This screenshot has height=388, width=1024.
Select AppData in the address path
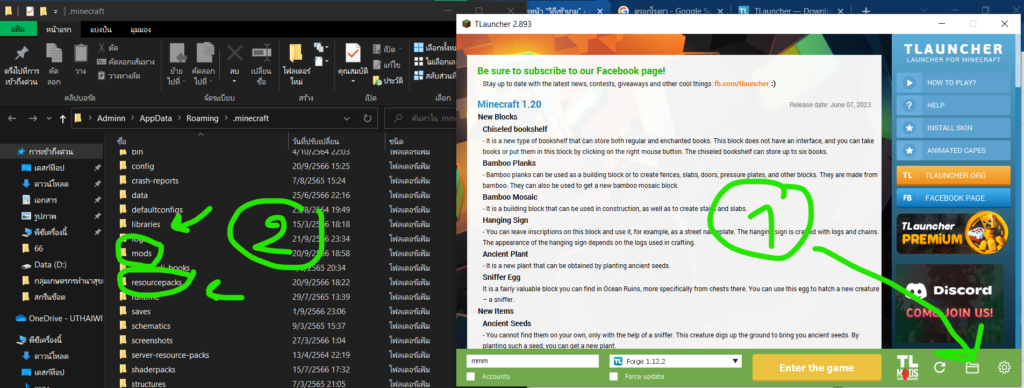155,118
